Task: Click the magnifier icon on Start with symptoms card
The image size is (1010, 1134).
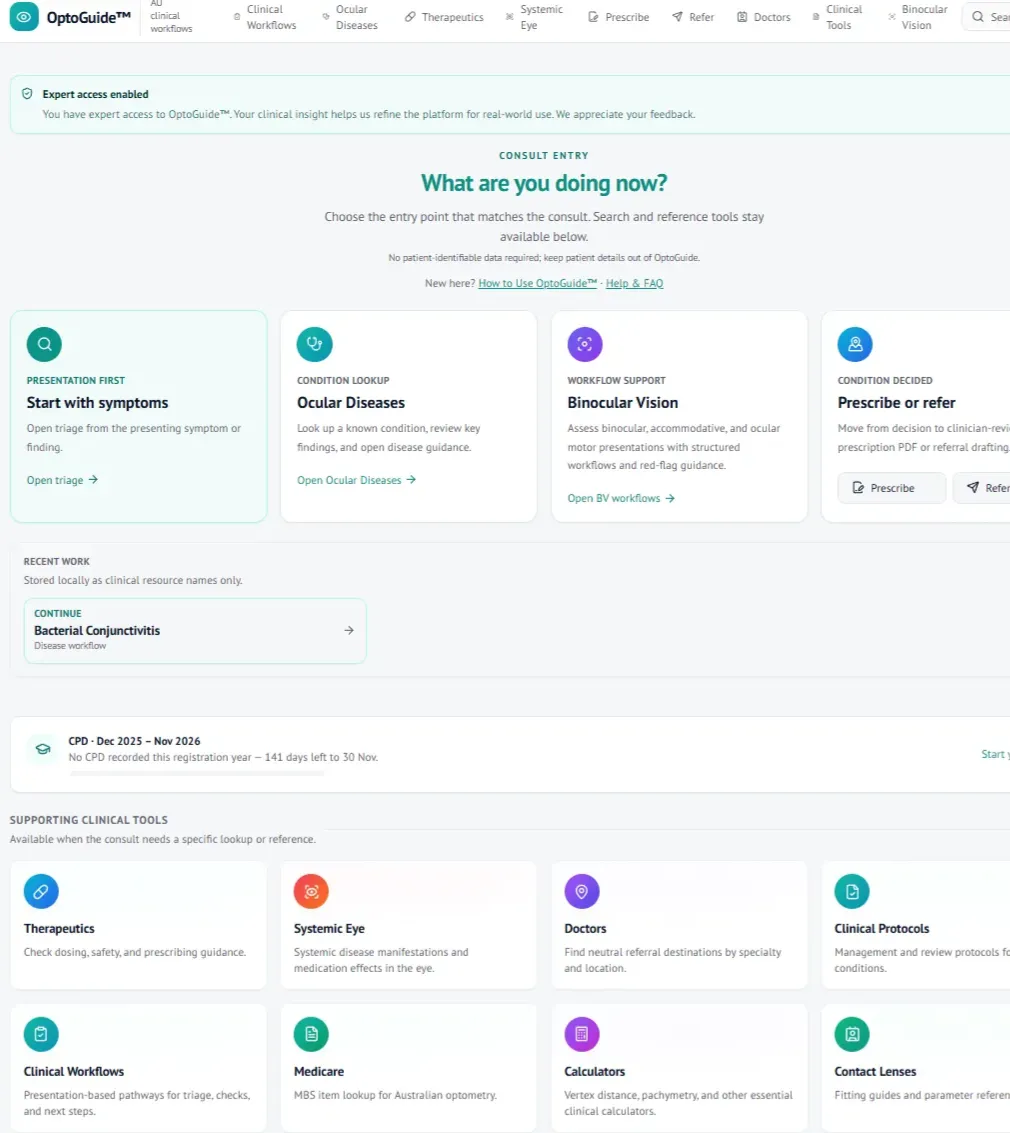Action: click(x=44, y=344)
